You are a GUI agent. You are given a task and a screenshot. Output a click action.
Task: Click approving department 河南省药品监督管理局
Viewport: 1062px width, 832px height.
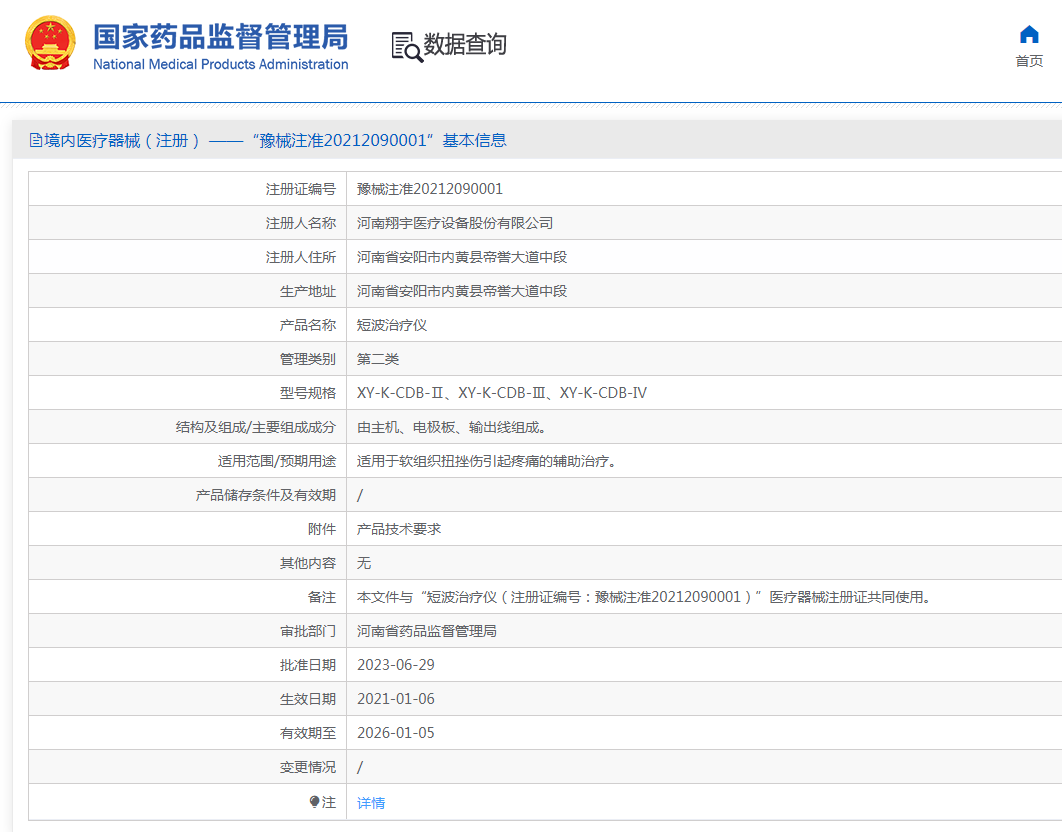[427, 631]
